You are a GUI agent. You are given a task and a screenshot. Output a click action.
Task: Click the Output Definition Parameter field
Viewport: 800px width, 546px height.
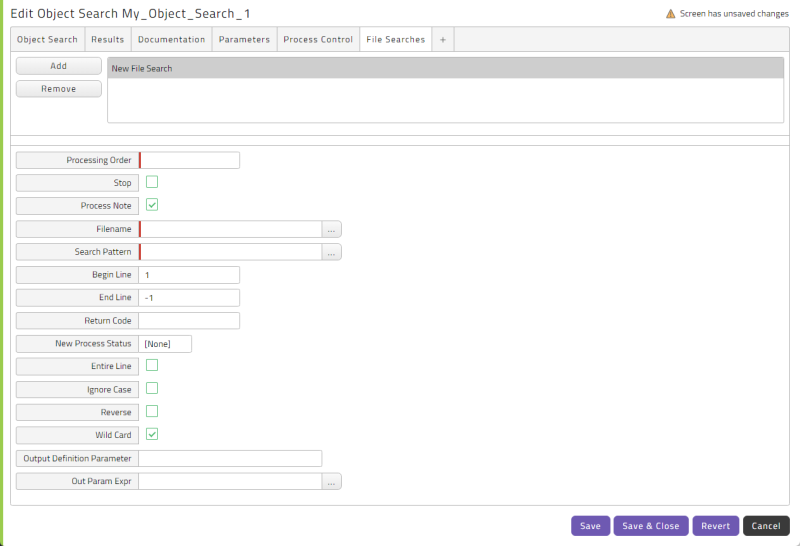[x=230, y=458]
